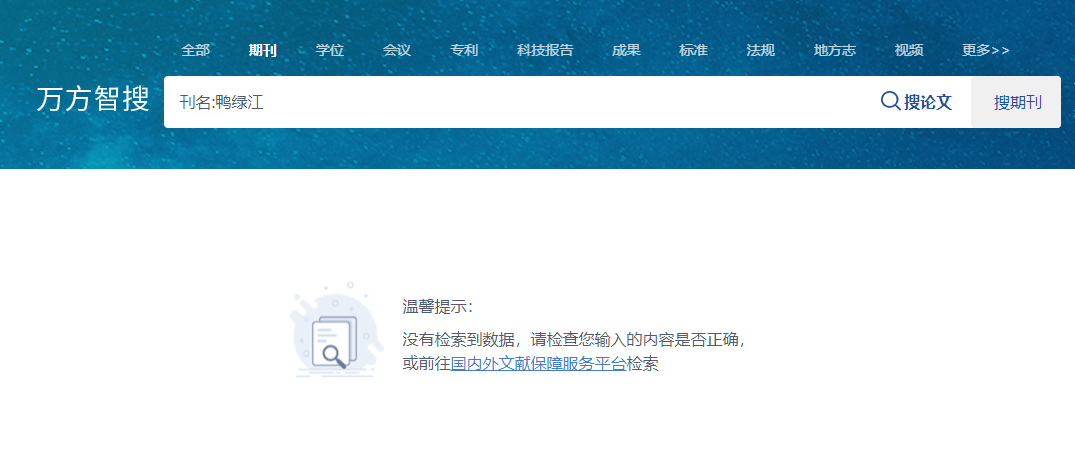
Task: Switch to the 视频 tab
Action: coord(909,50)
